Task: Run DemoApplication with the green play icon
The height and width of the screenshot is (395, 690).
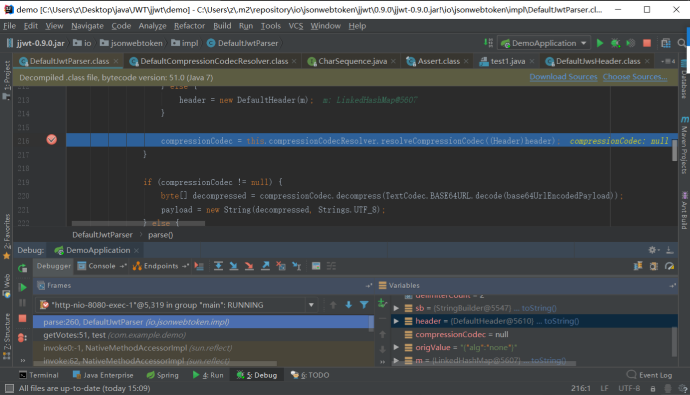Action: (600, 43)
